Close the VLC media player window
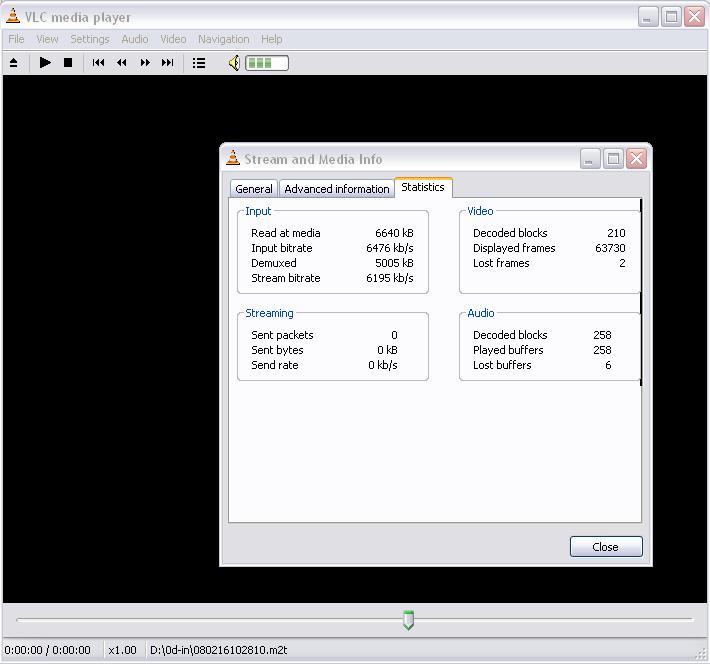This screenshot has height=664, width=710. tap(695, 17)
